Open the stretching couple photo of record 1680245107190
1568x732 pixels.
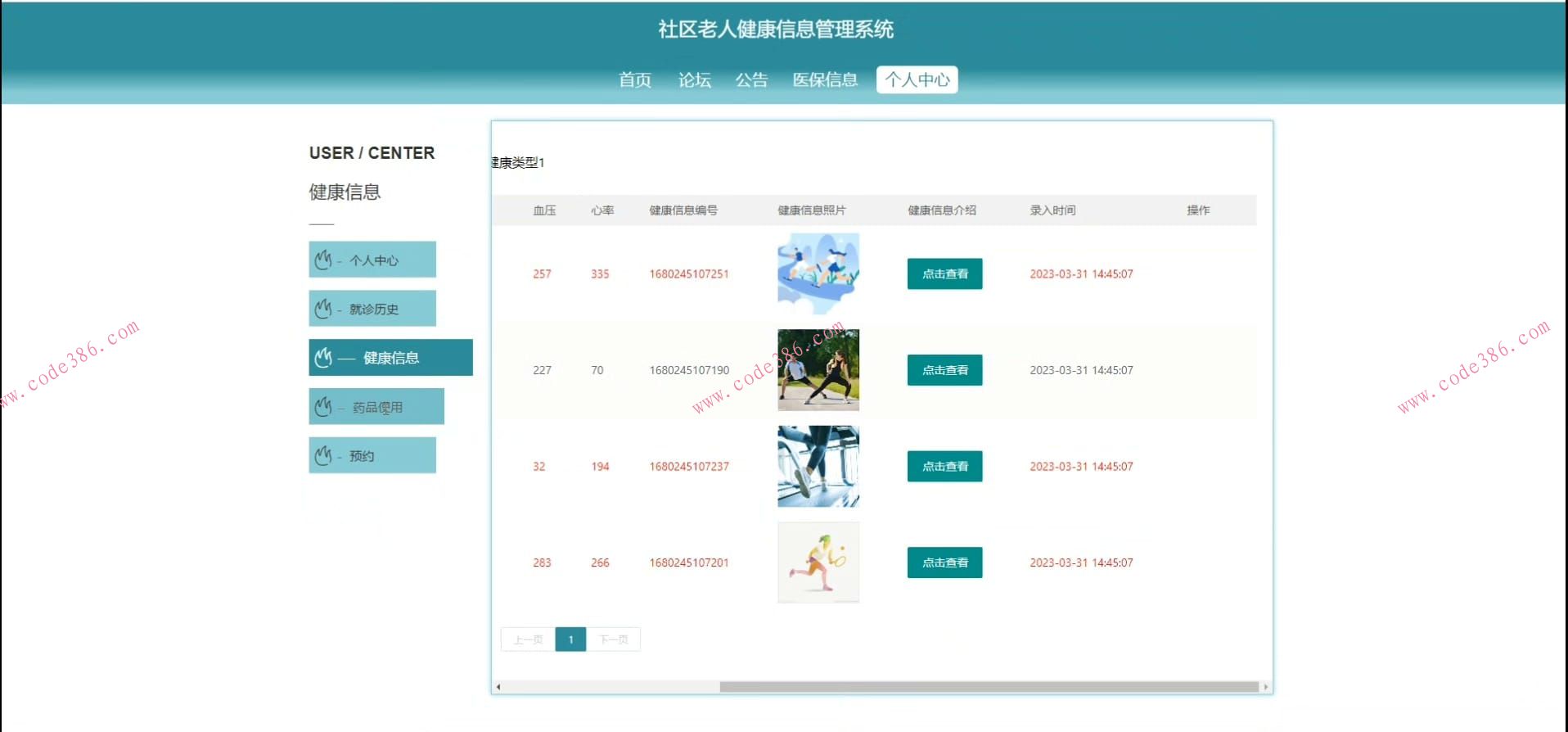[x=818, y=370]
